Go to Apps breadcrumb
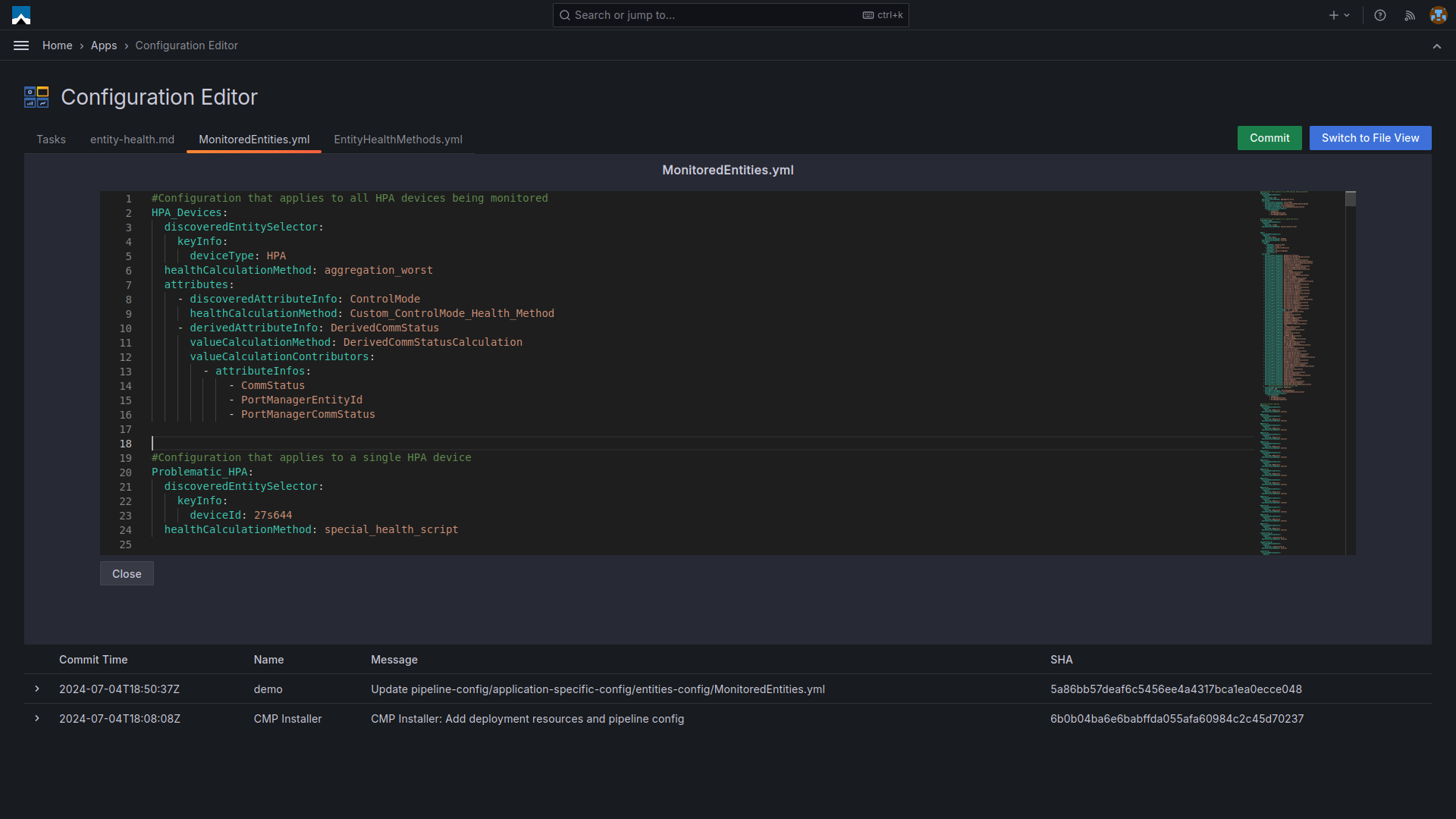Image resolution: width=1456 pixels, height=819 pixels. [104, 45]
